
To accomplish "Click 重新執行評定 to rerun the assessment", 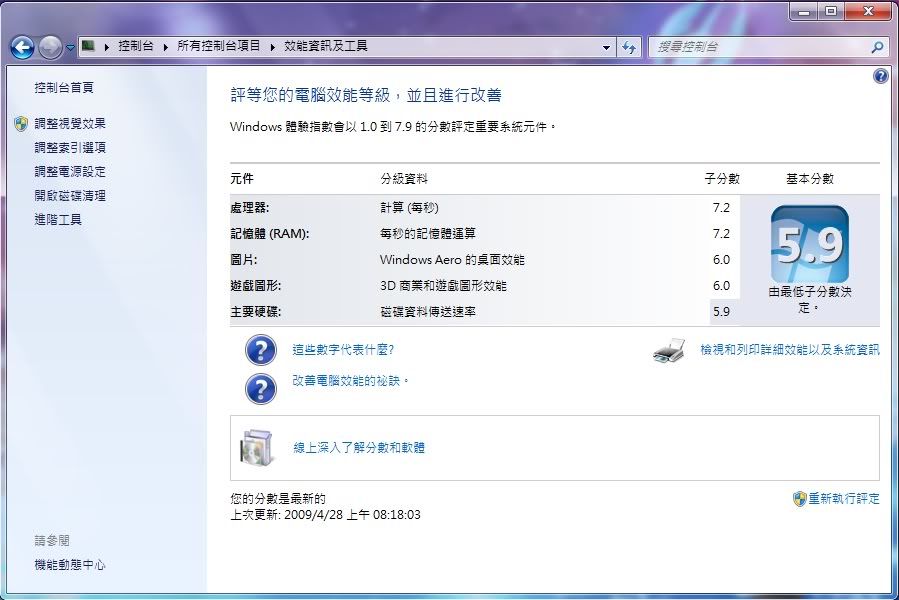I will 844,498.
